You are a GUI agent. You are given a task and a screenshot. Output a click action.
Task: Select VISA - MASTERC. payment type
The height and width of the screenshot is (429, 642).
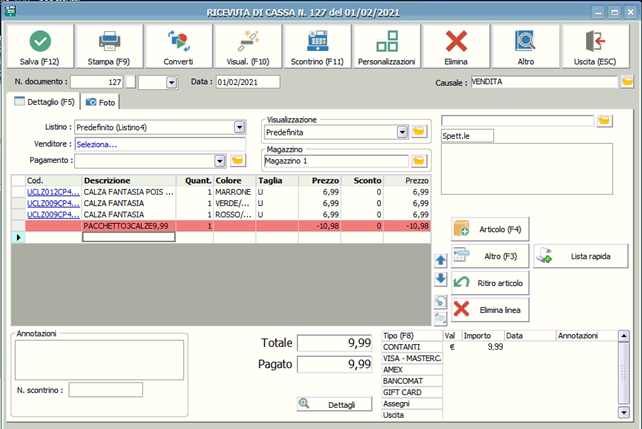click(411, 358)
